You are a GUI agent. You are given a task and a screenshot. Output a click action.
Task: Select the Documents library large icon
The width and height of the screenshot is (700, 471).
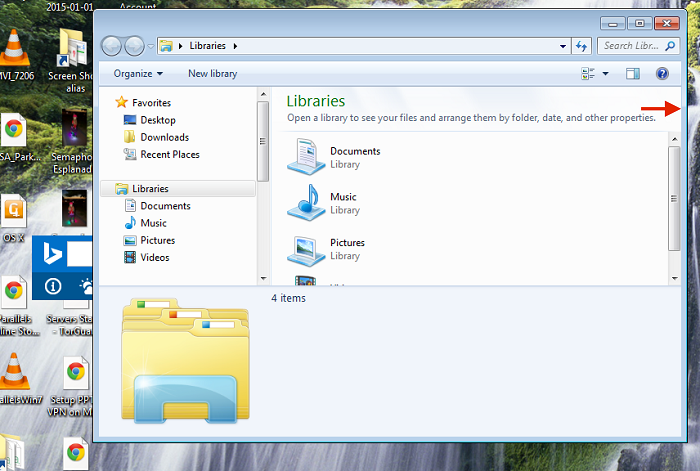[306, 156]
